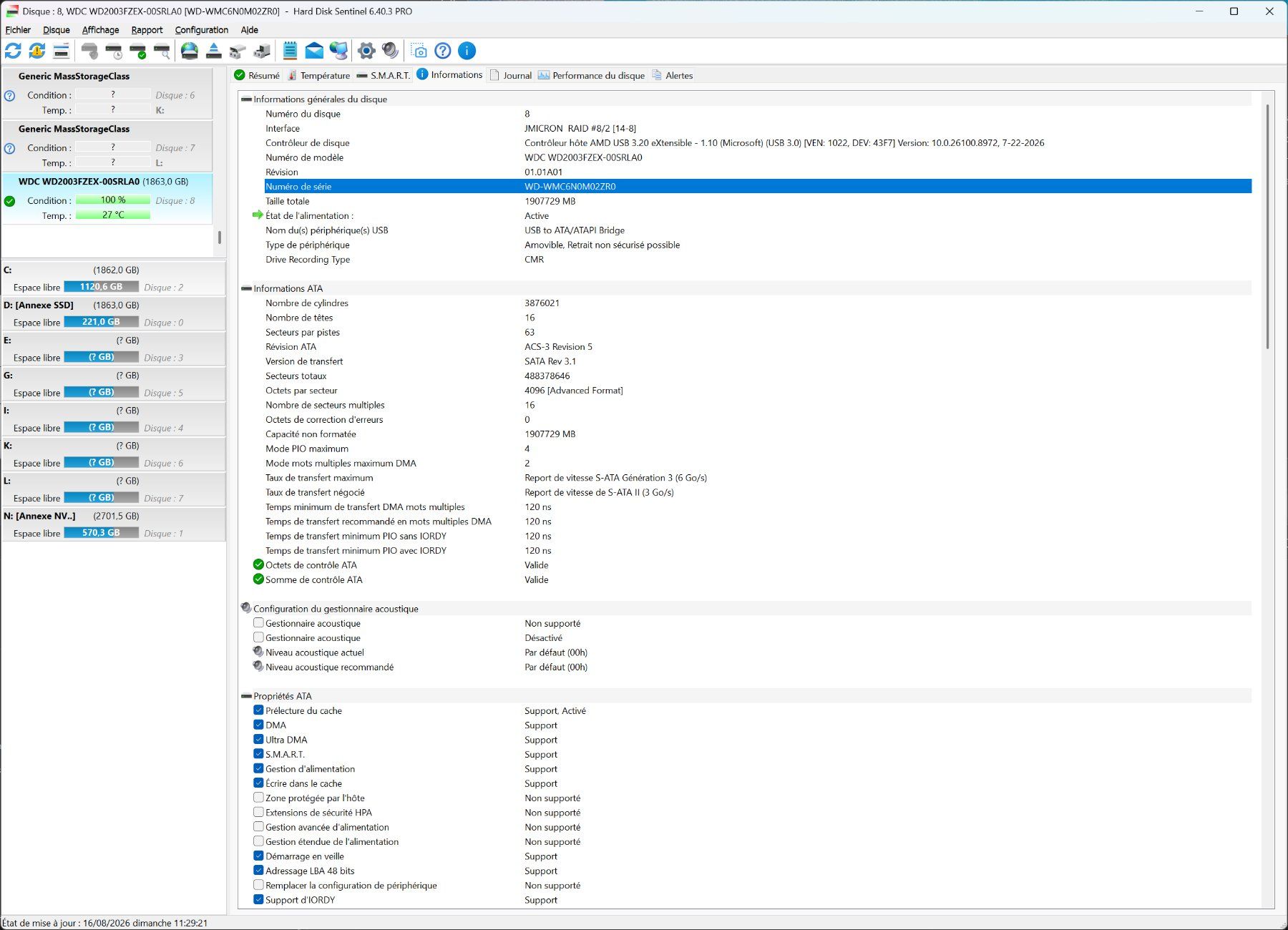Image resolution: width=1288 pixels, height=930 pixels.
Task: Click the Numéro de modèle row label
Action: pyautogui.click(x=304, y=157)
